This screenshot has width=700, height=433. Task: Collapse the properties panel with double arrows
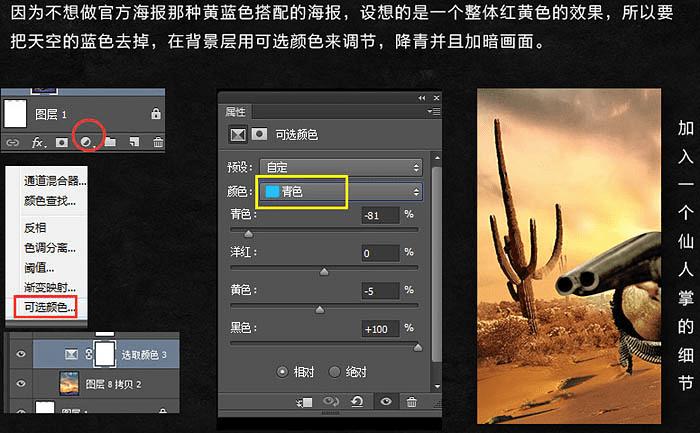coord(421,98)
